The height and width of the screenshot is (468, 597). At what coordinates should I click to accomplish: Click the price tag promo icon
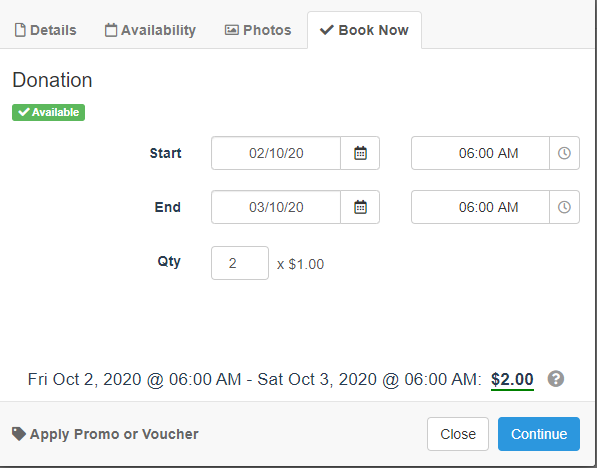pos(19,434)
